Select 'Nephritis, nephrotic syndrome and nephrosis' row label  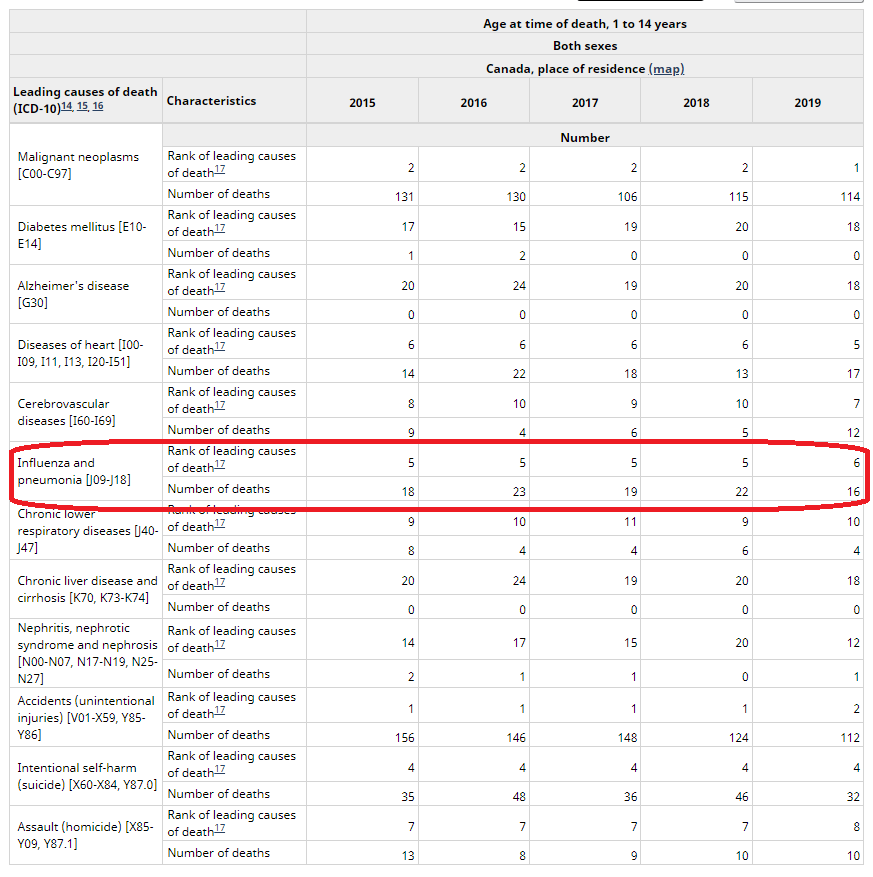87,653
